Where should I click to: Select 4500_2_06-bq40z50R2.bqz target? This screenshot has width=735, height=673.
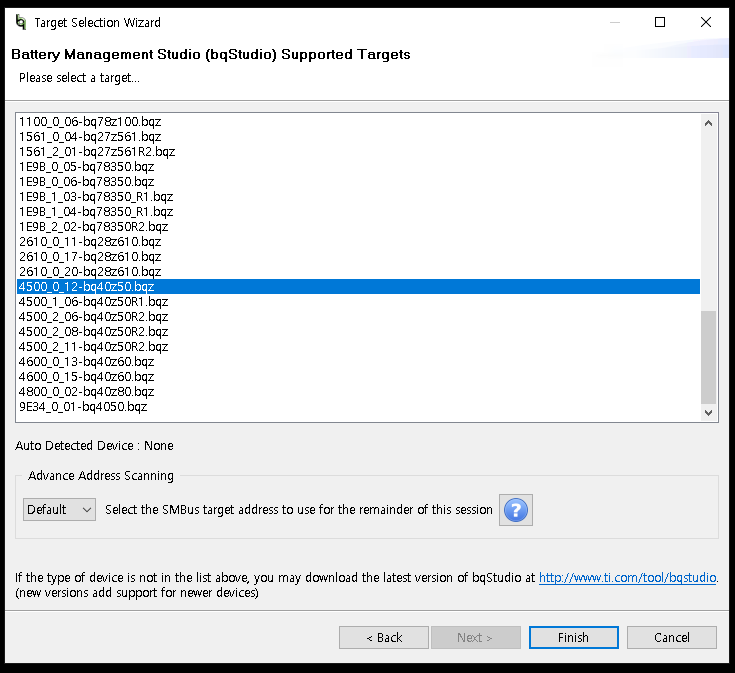click(x=359, y=317)
